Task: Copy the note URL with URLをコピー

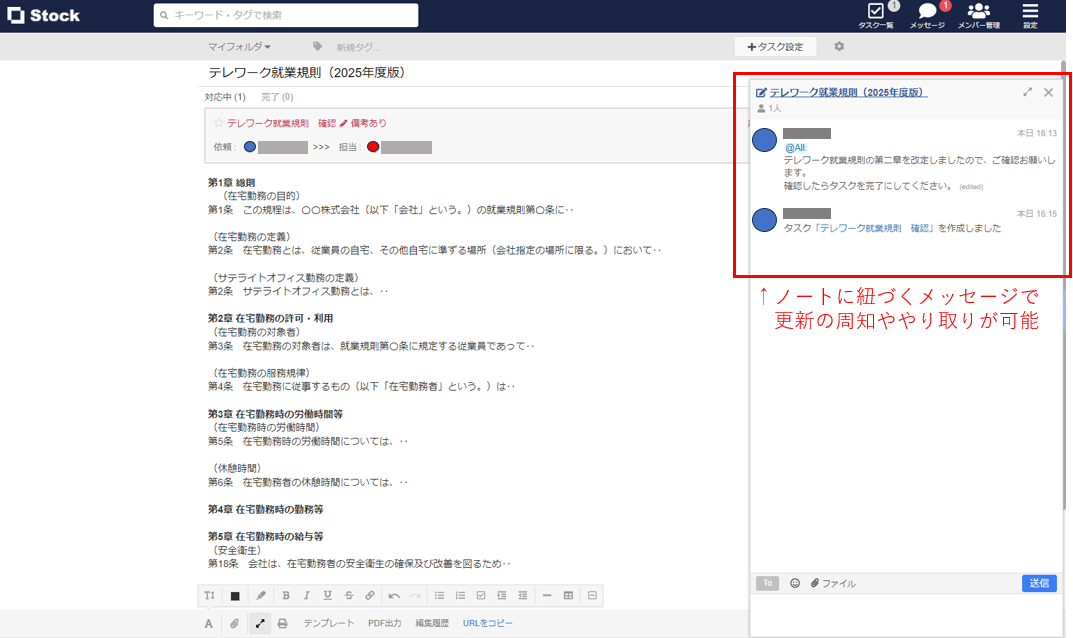Action: pos(489,622)
